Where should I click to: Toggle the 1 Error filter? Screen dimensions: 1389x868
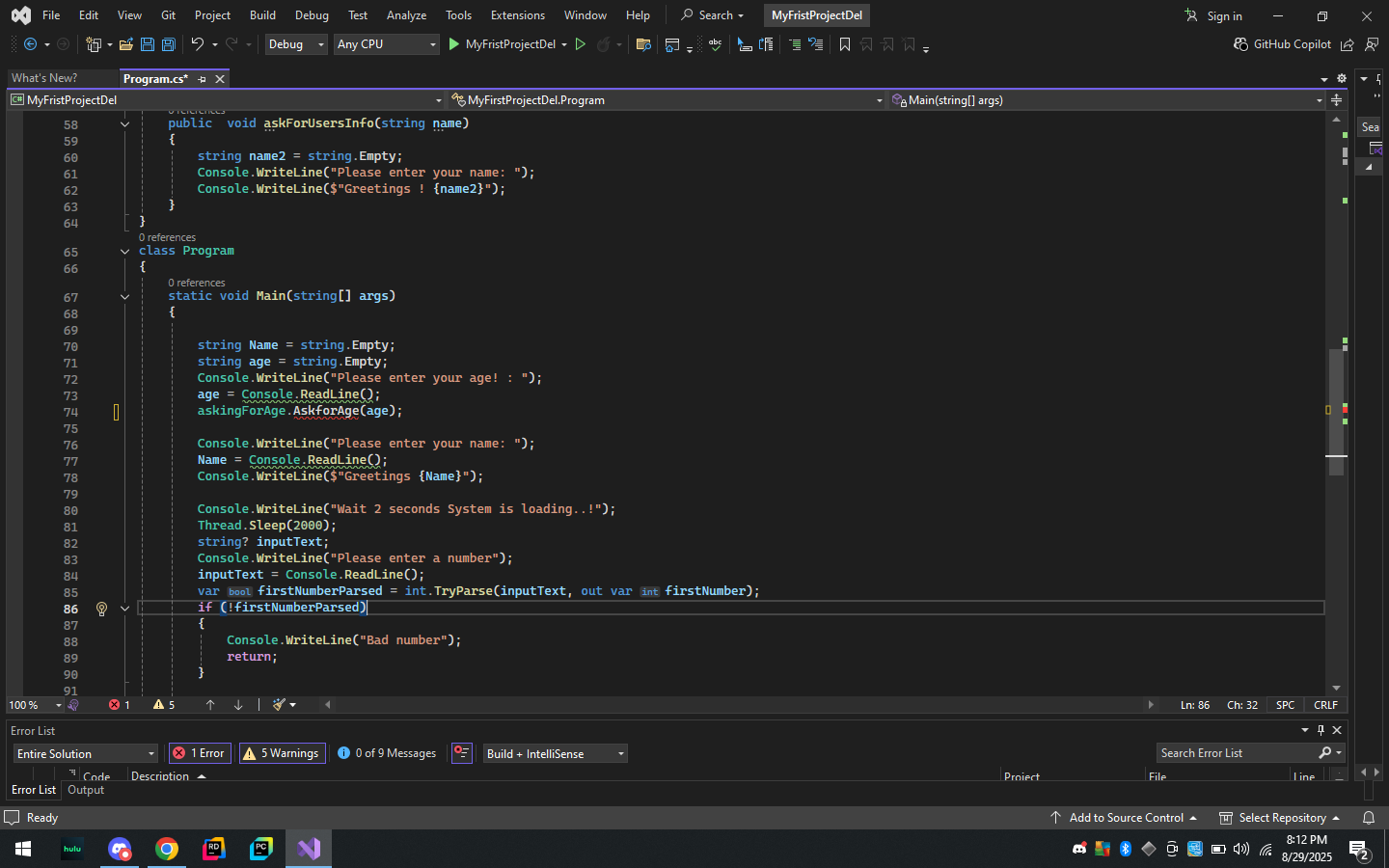199,753
